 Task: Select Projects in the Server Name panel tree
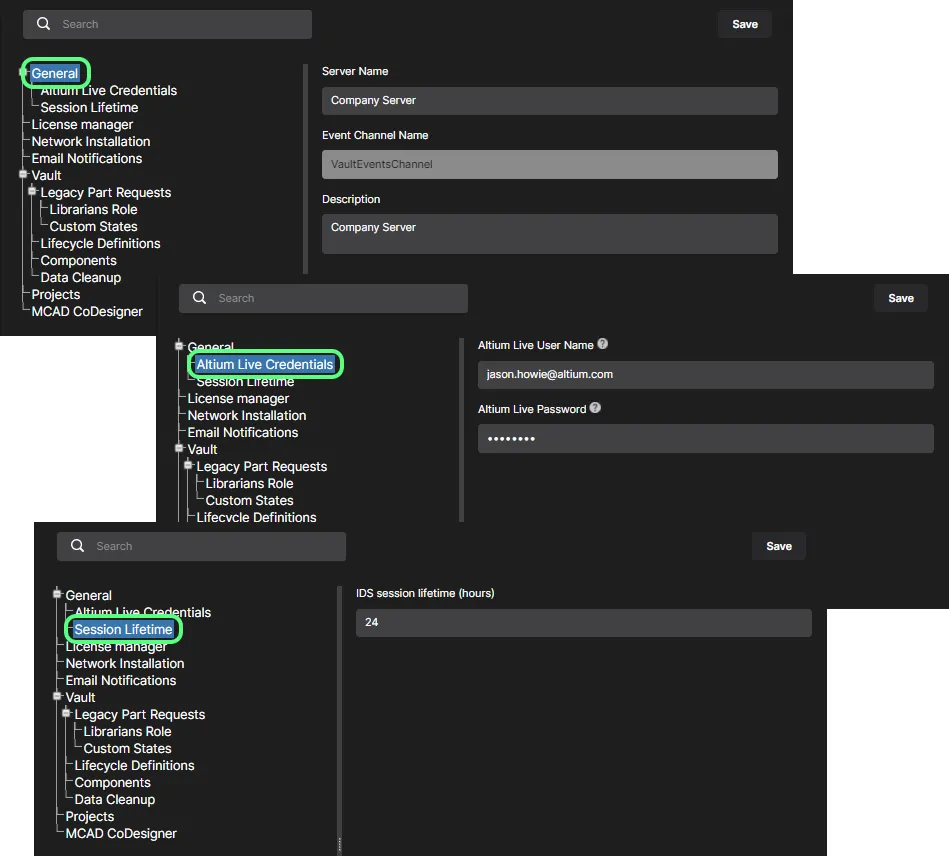[56, 294]
